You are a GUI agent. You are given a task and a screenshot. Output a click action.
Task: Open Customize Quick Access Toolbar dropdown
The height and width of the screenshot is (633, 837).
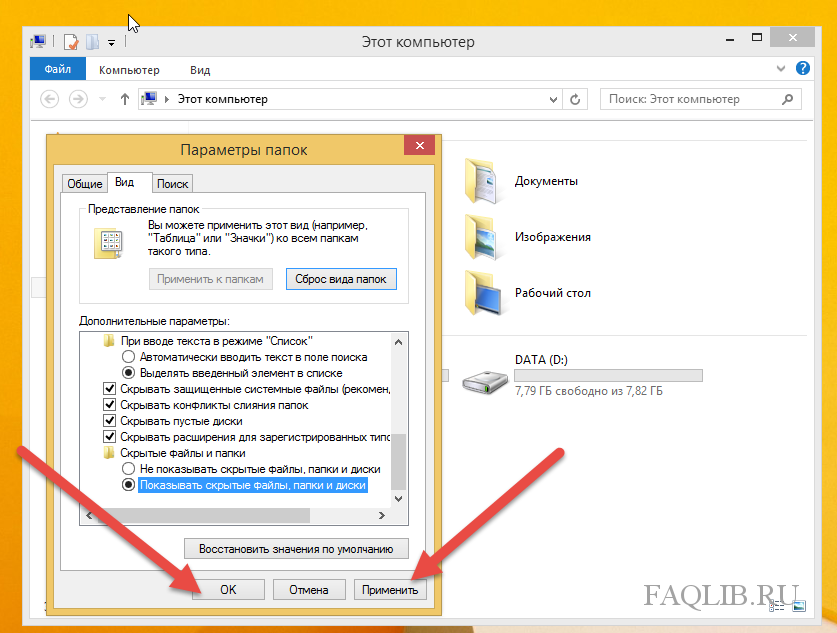tap(112, 42)
